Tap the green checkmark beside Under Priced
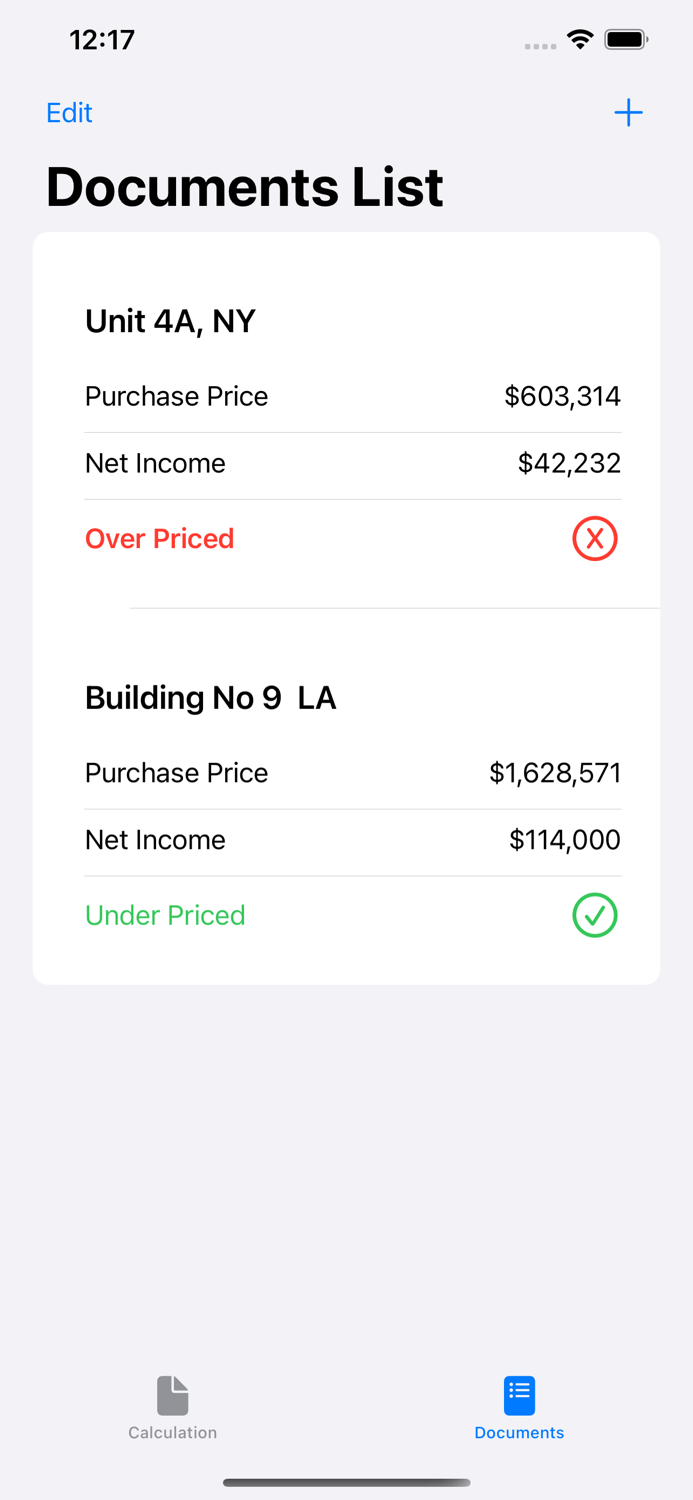693x1500 pixels. [x=594, y=915]
